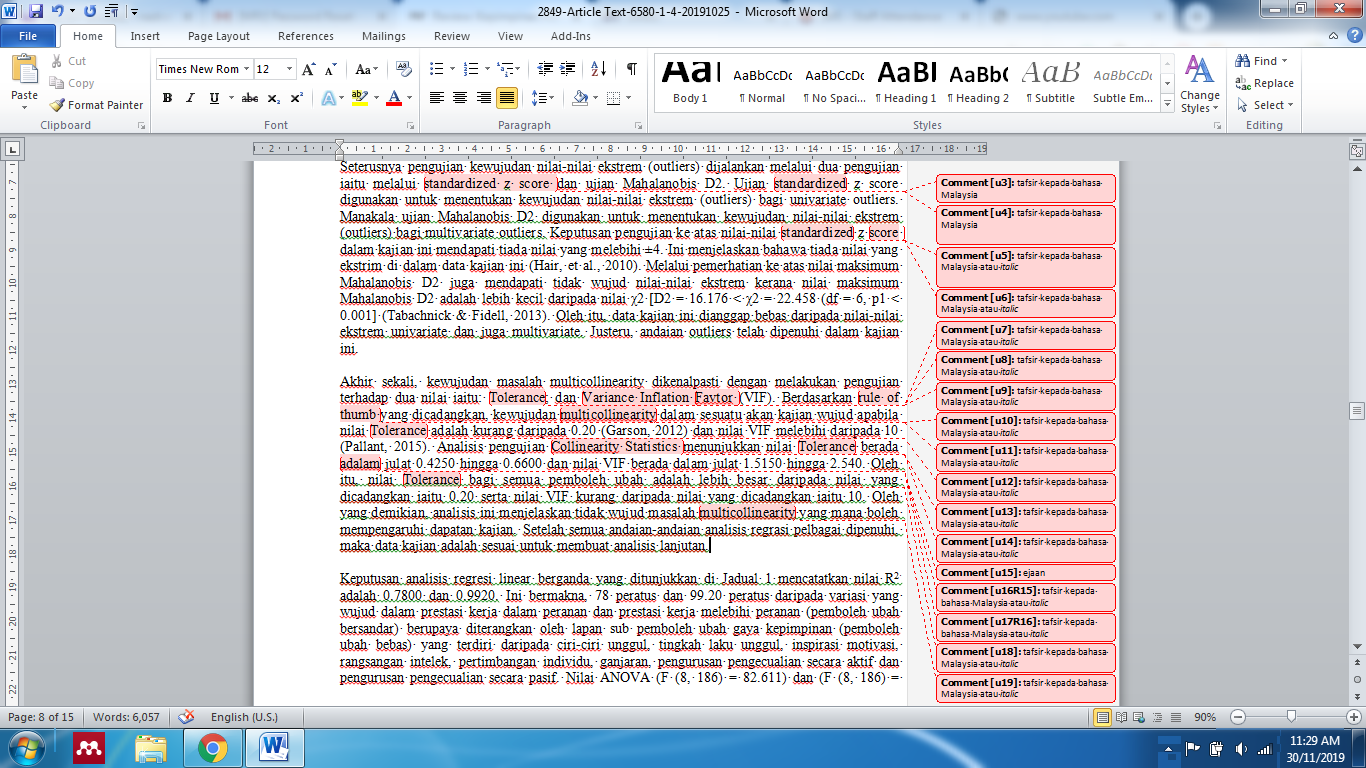Viewport: 1366px width, 768px height.
Task: Open Google Chrome from the taskbar
Action: 212,747
